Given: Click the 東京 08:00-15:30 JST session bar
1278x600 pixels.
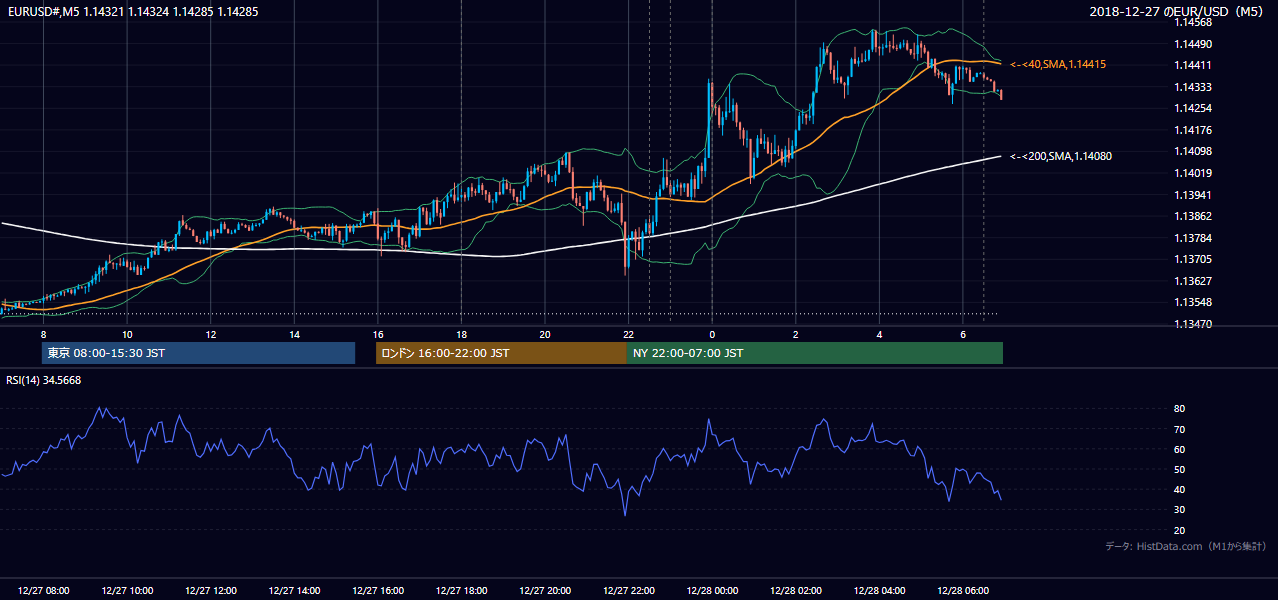Looking at the screenshot, I should (198, 353).
